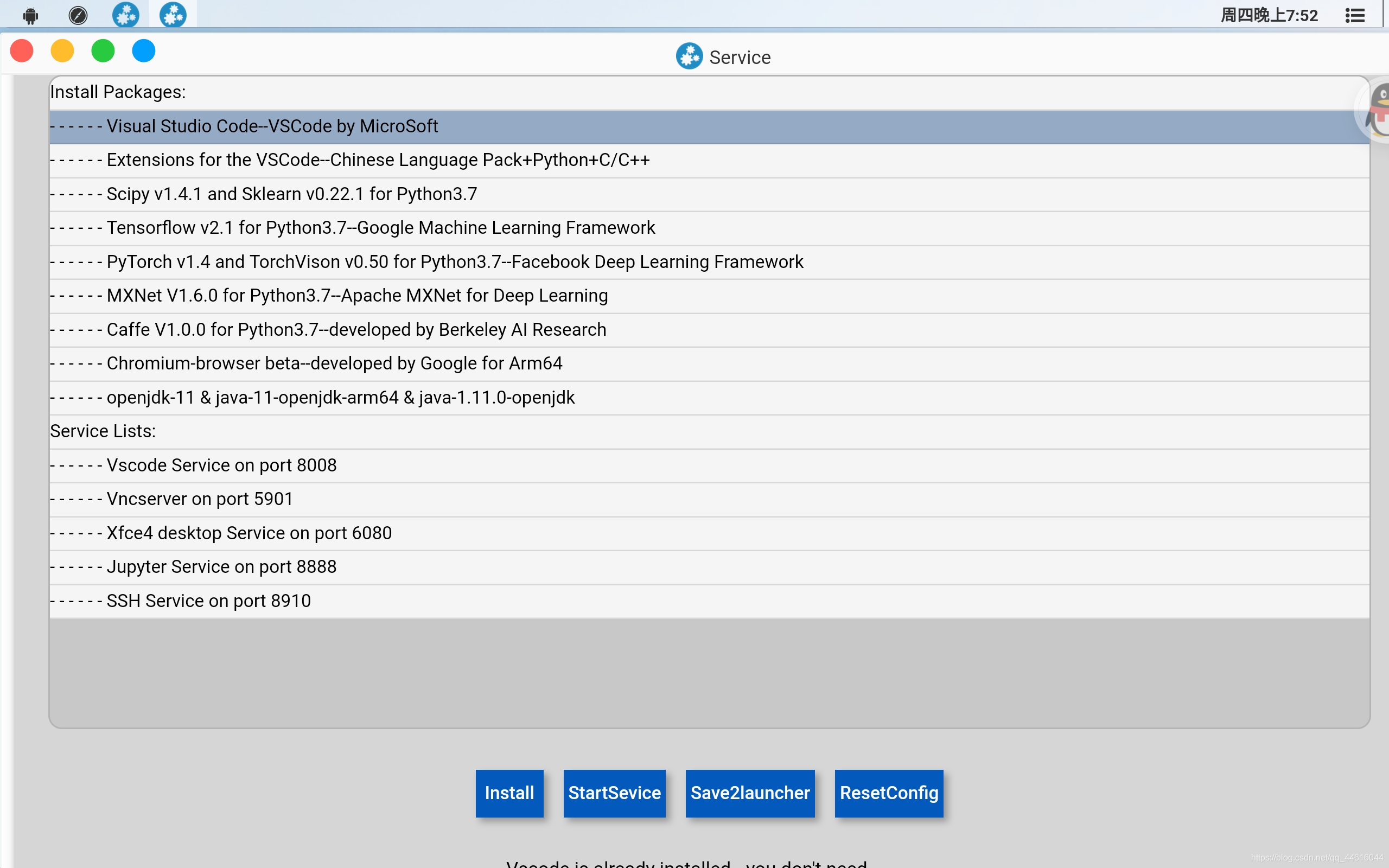1389x868 pixels.
Task: Select Chromium-browser beta row
Action: (710, 363)
